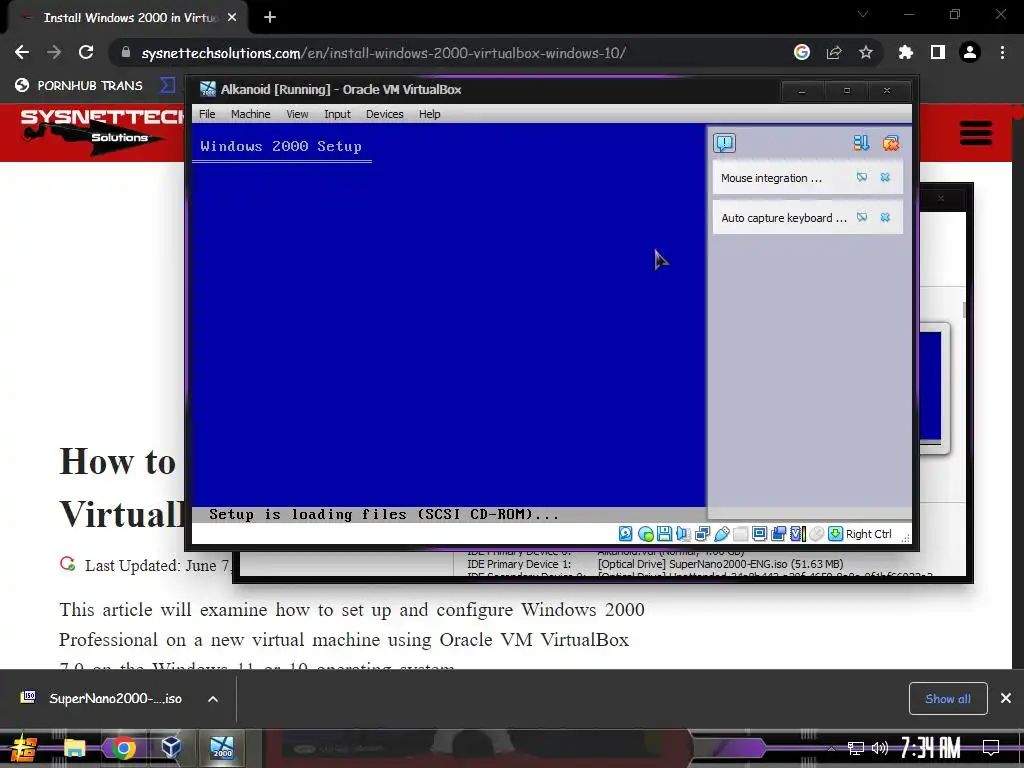Expand the Mouse integration notification text

[771, 178]
